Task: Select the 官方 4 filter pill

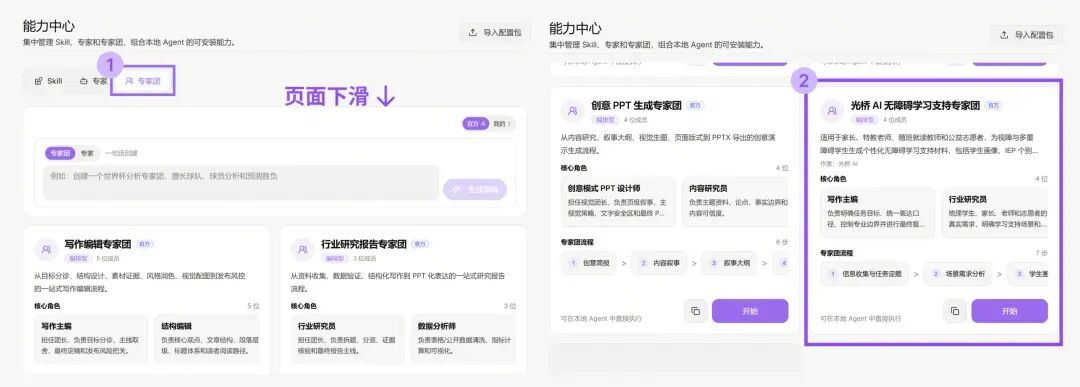Action: tap(476, 124)
